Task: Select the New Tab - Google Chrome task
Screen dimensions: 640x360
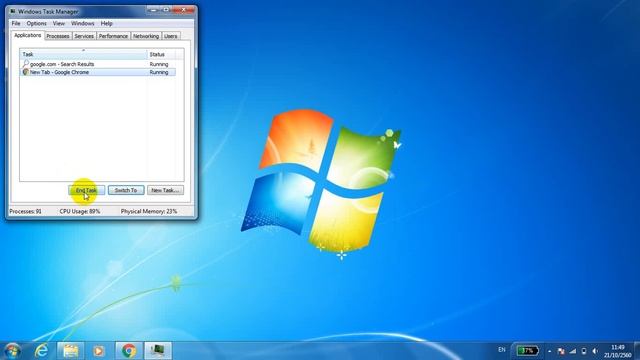Action: [x=98, y=72]
